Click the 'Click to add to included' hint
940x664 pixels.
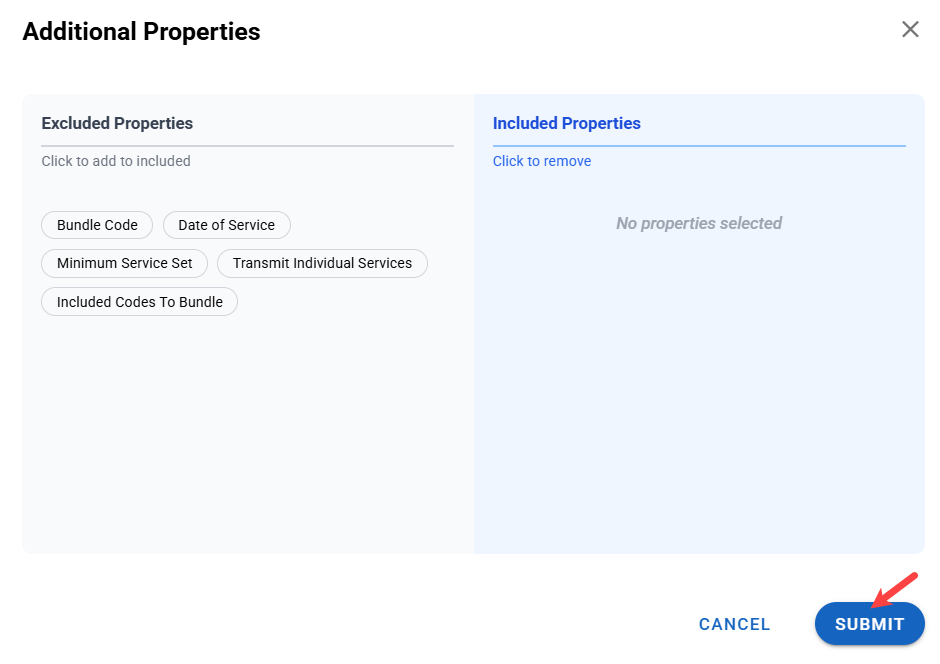tap(116, 161)
